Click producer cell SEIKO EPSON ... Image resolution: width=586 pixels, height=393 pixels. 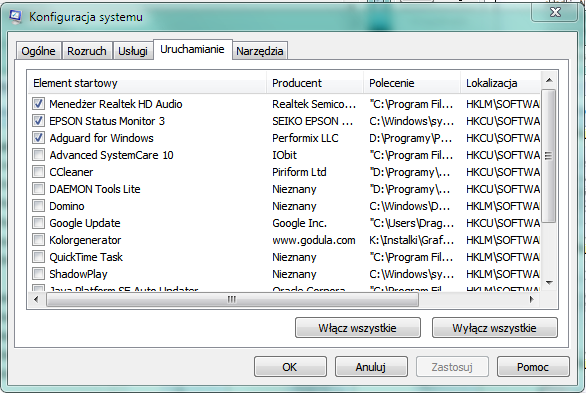tap(312, 121)
